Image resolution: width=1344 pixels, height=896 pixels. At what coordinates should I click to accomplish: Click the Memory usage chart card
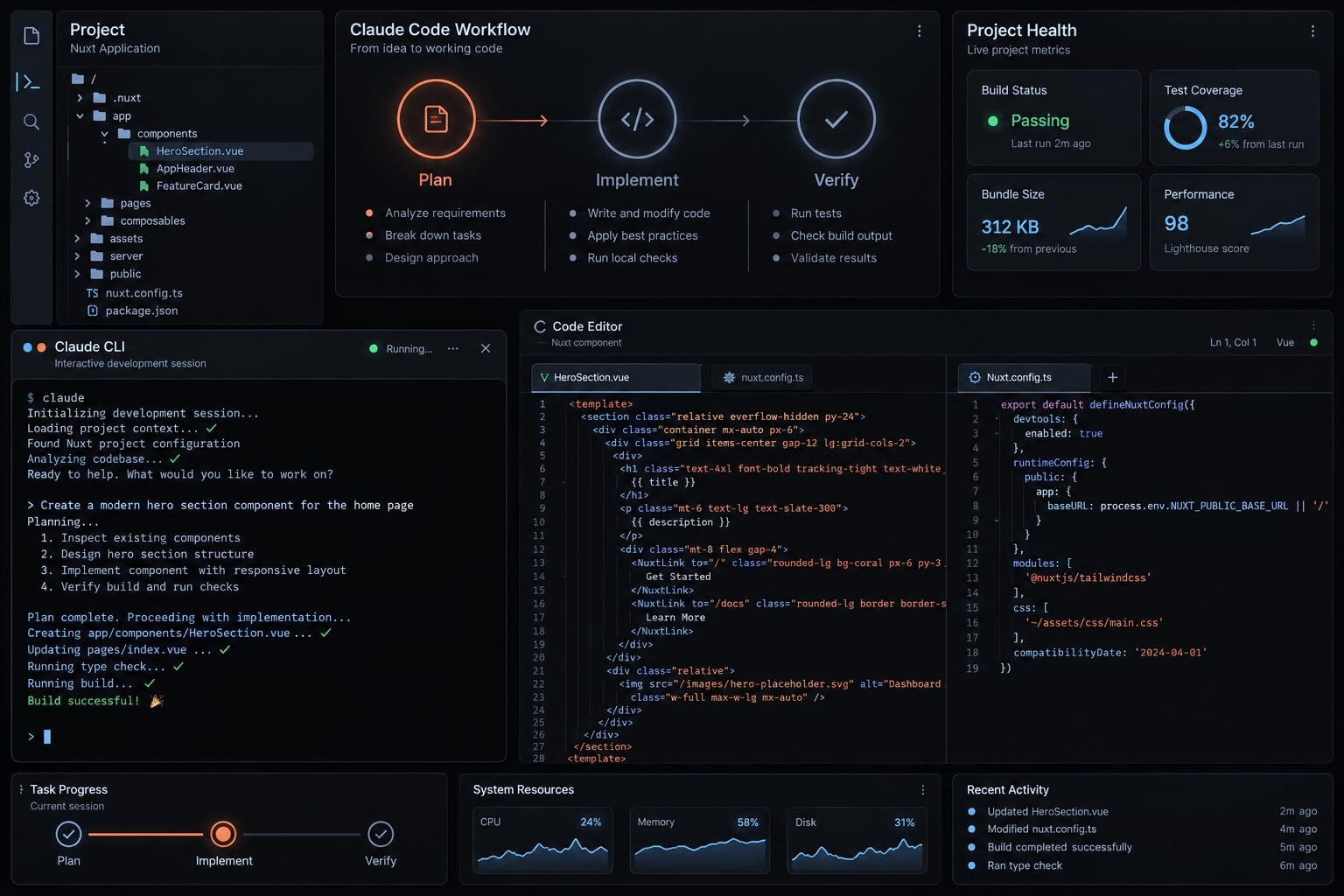(699, 841)
